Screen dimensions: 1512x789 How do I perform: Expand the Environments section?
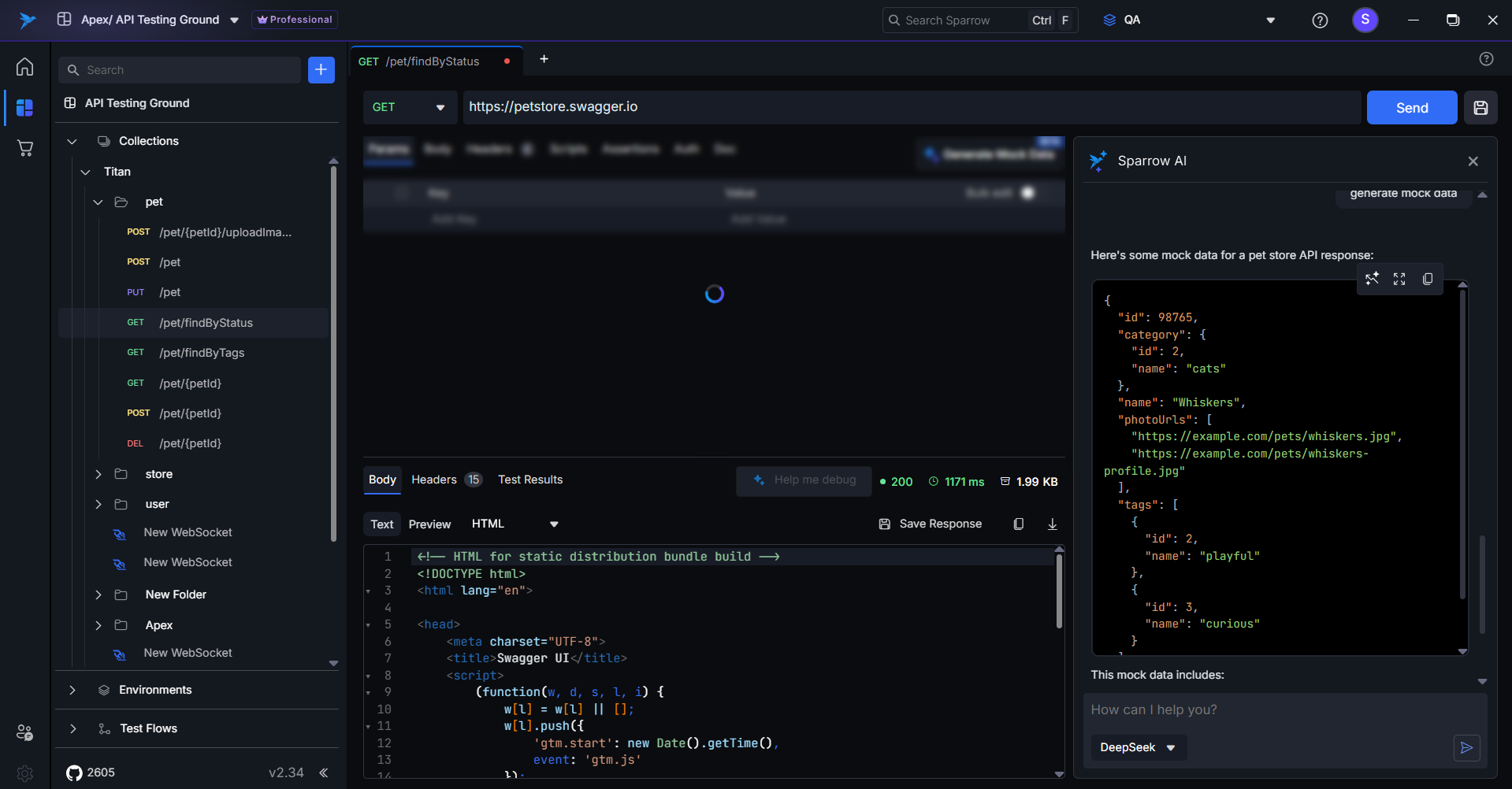(72, 690)
